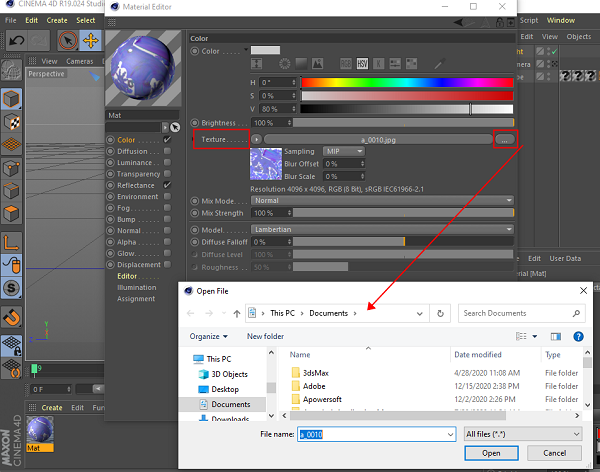Refresh folder in Open File dialog
600x472 pixels.
[441, 313]
